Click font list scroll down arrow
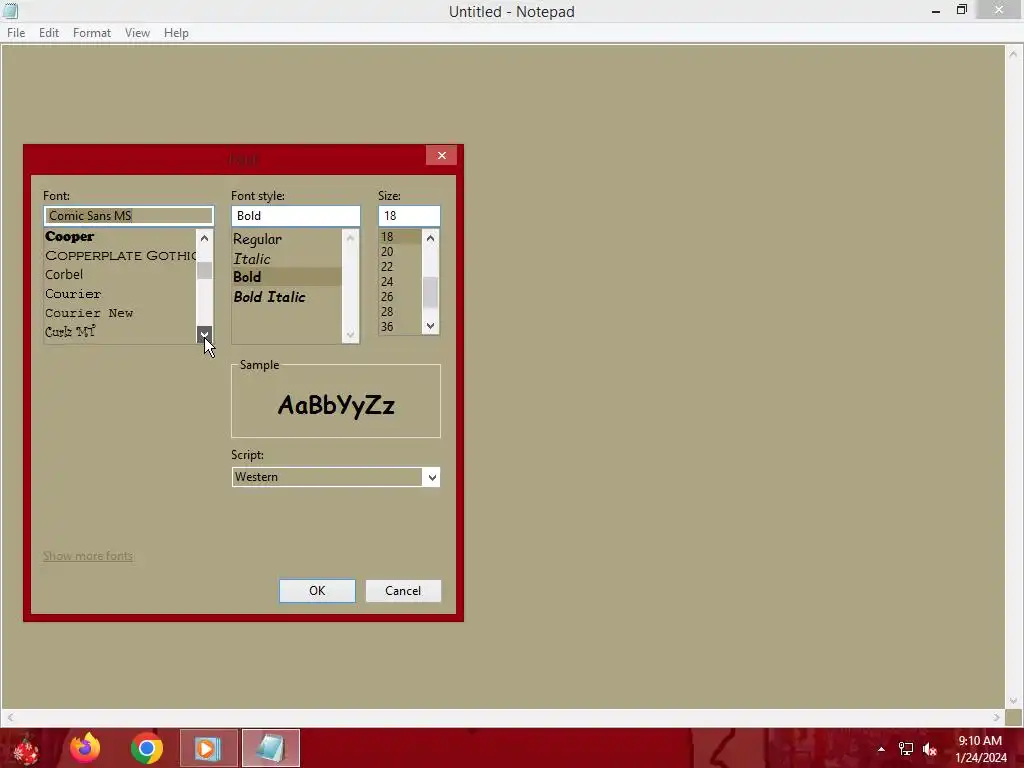Viewport: 1024px width, 768px height. 204,334
